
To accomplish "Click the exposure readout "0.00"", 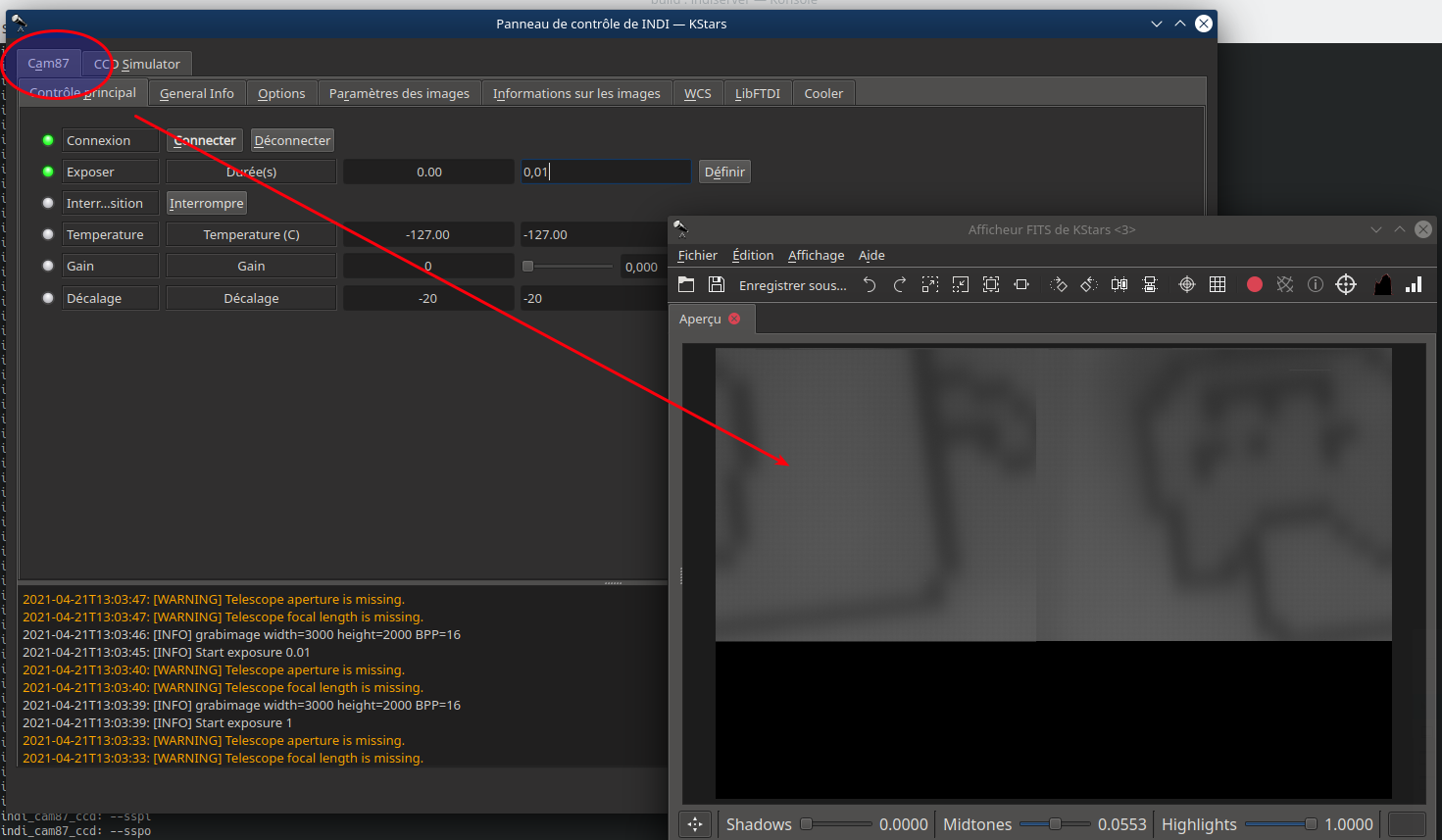I will point(428,172).
